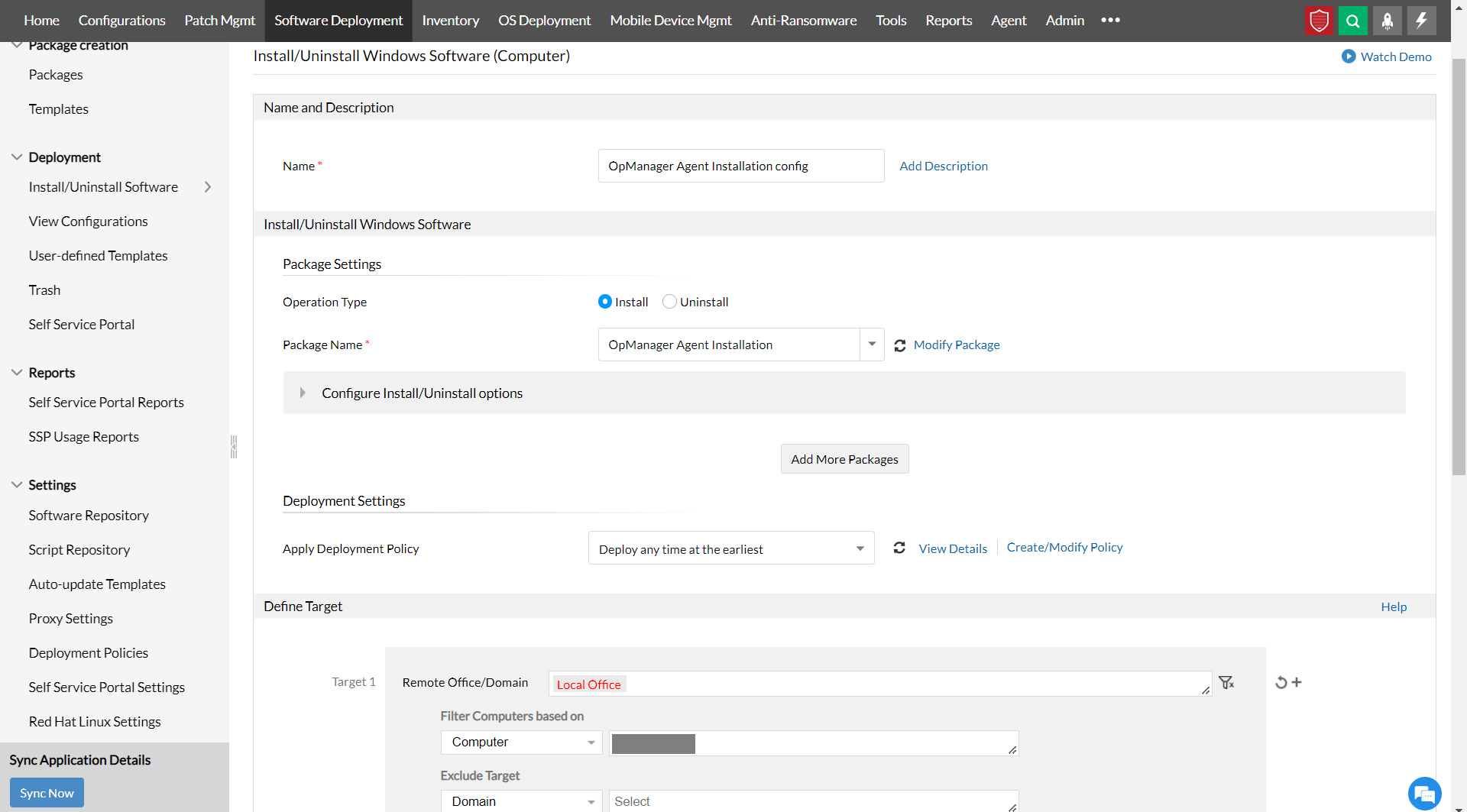
Task: Click the plus icon to add target
Action: point(1297,682)
